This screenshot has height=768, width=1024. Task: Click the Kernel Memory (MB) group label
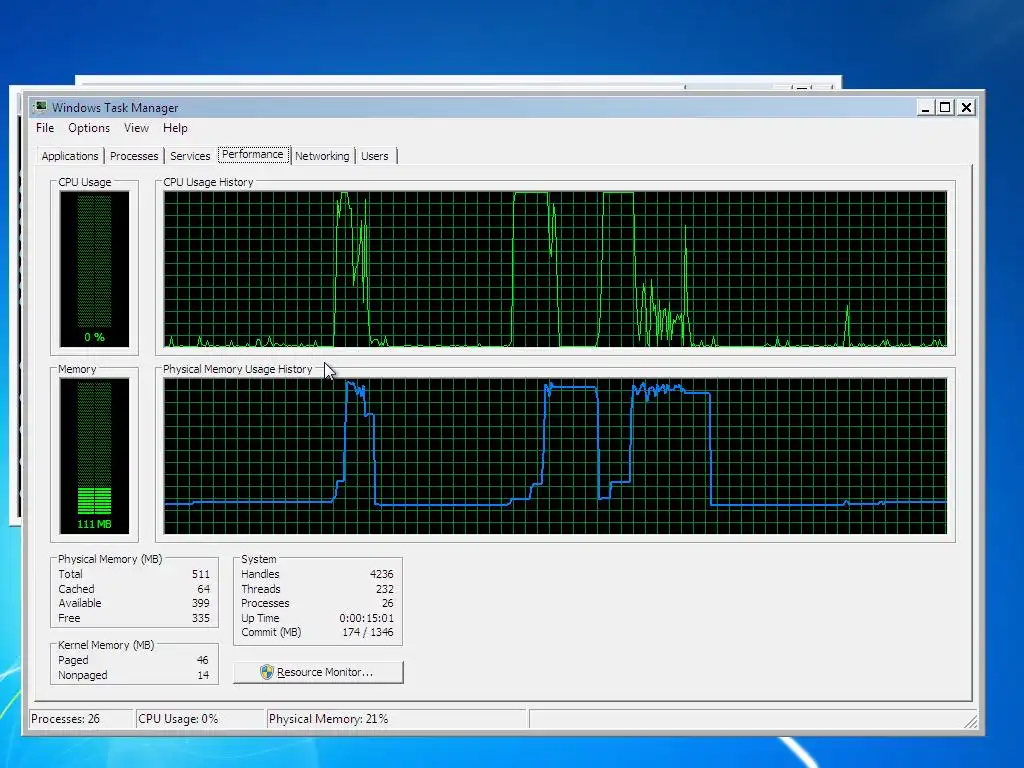click(106, 645)
